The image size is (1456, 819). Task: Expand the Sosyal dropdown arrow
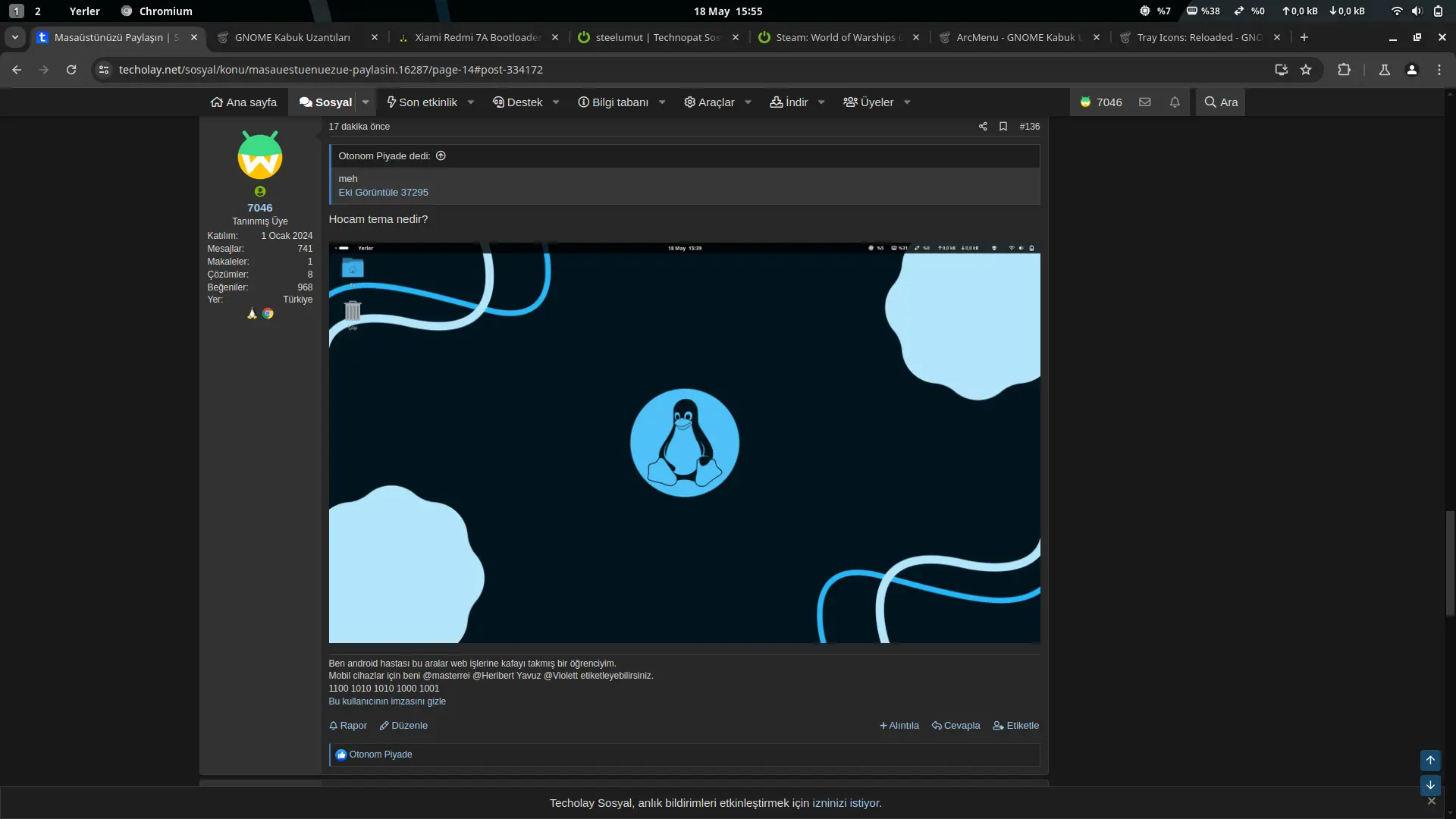[366, 102]
